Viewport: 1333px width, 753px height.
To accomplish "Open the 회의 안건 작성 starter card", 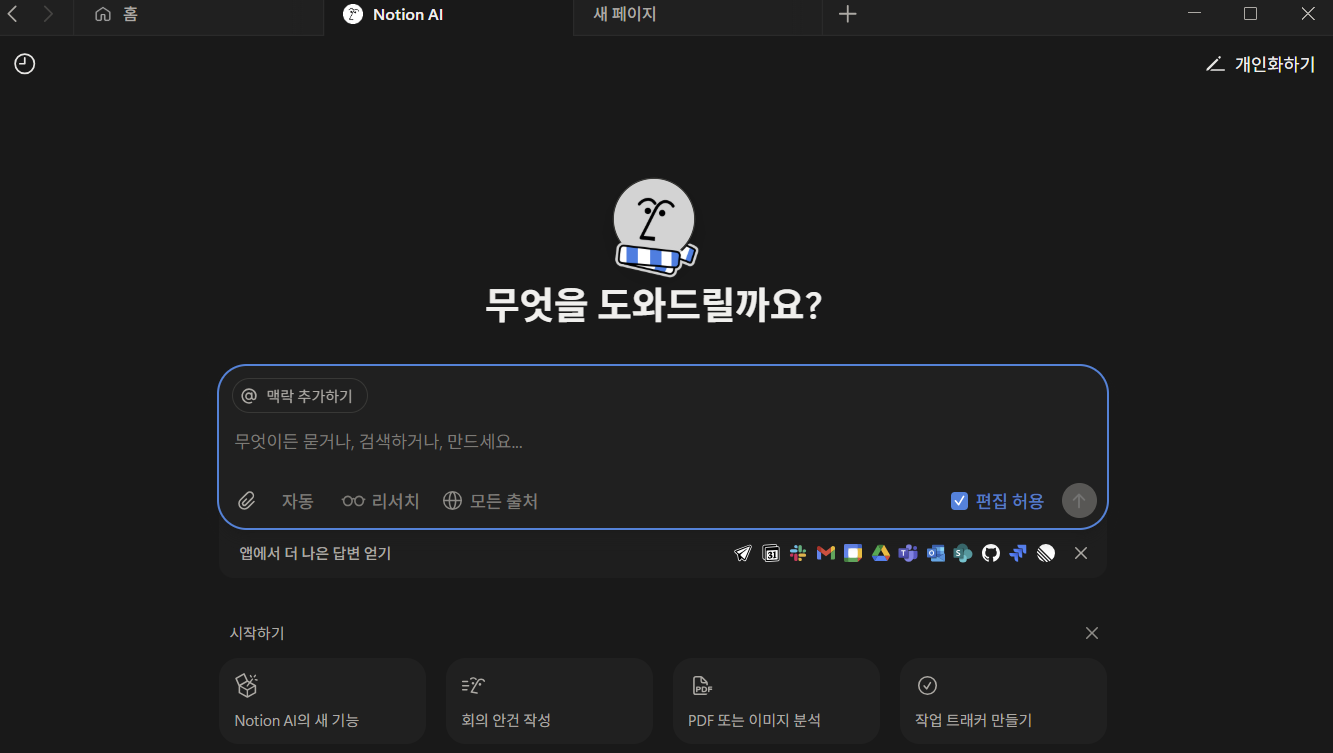I will 549,700.
